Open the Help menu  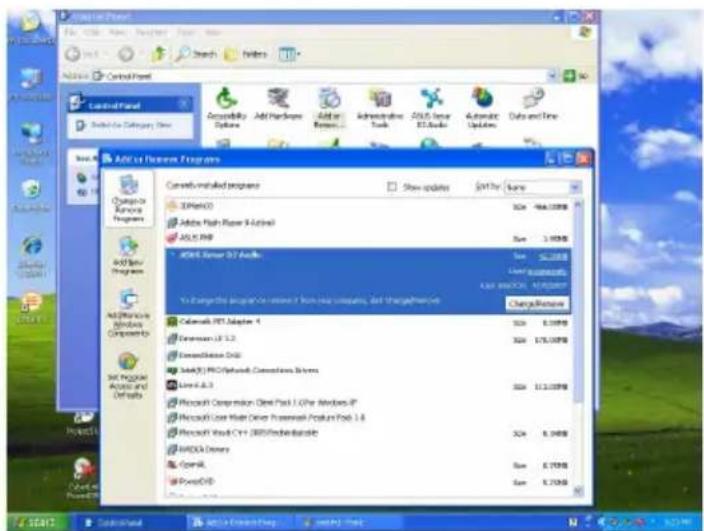(213, 32)
